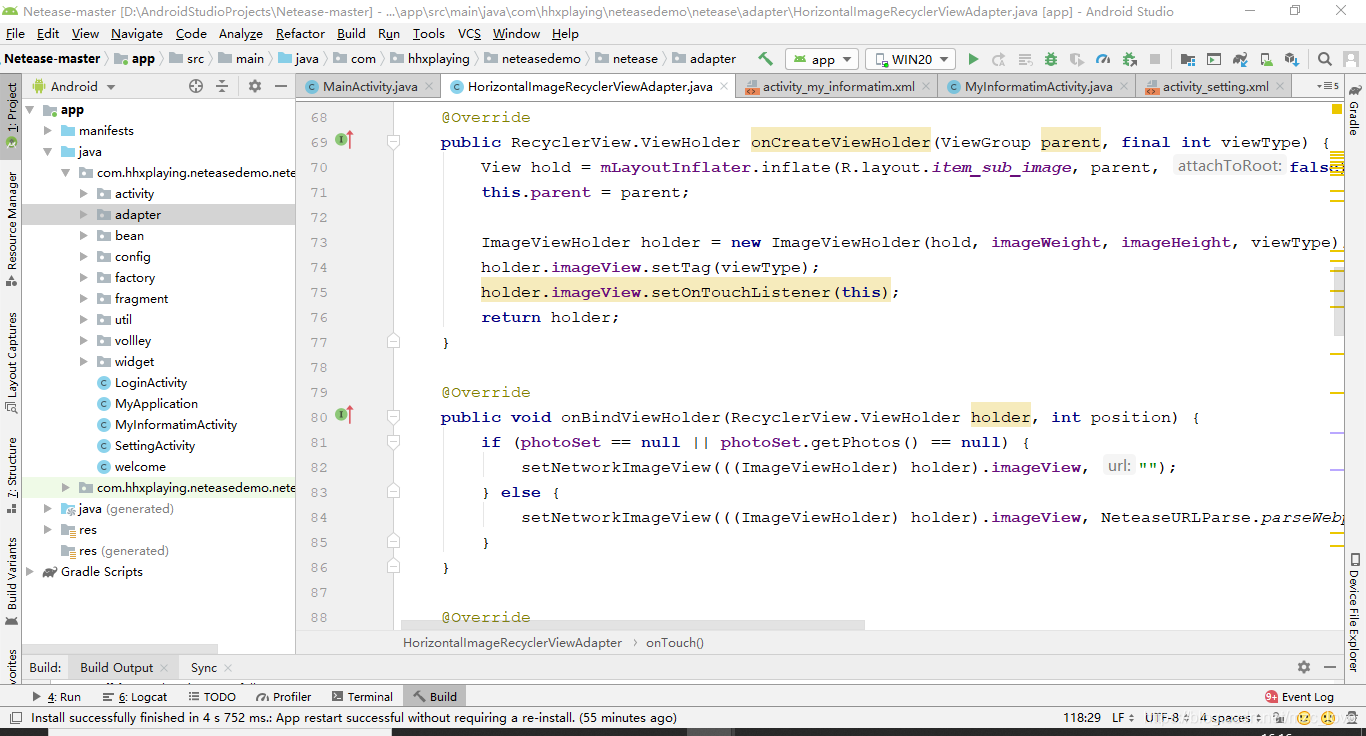Collapse the java folder node
Screen dimensions: 1366x736
47,151
